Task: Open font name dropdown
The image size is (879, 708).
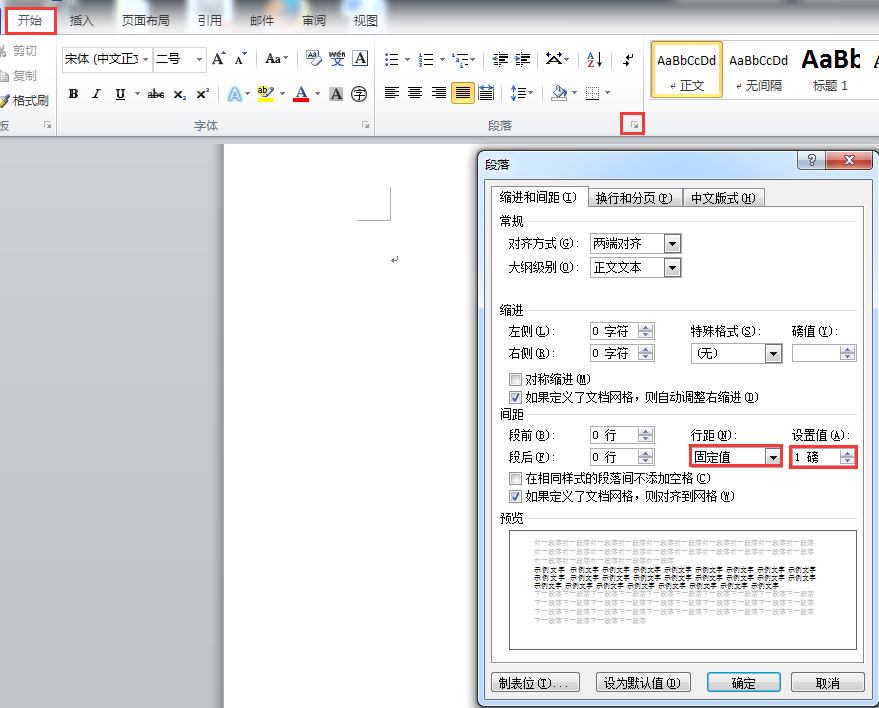Action: [145, 59]
